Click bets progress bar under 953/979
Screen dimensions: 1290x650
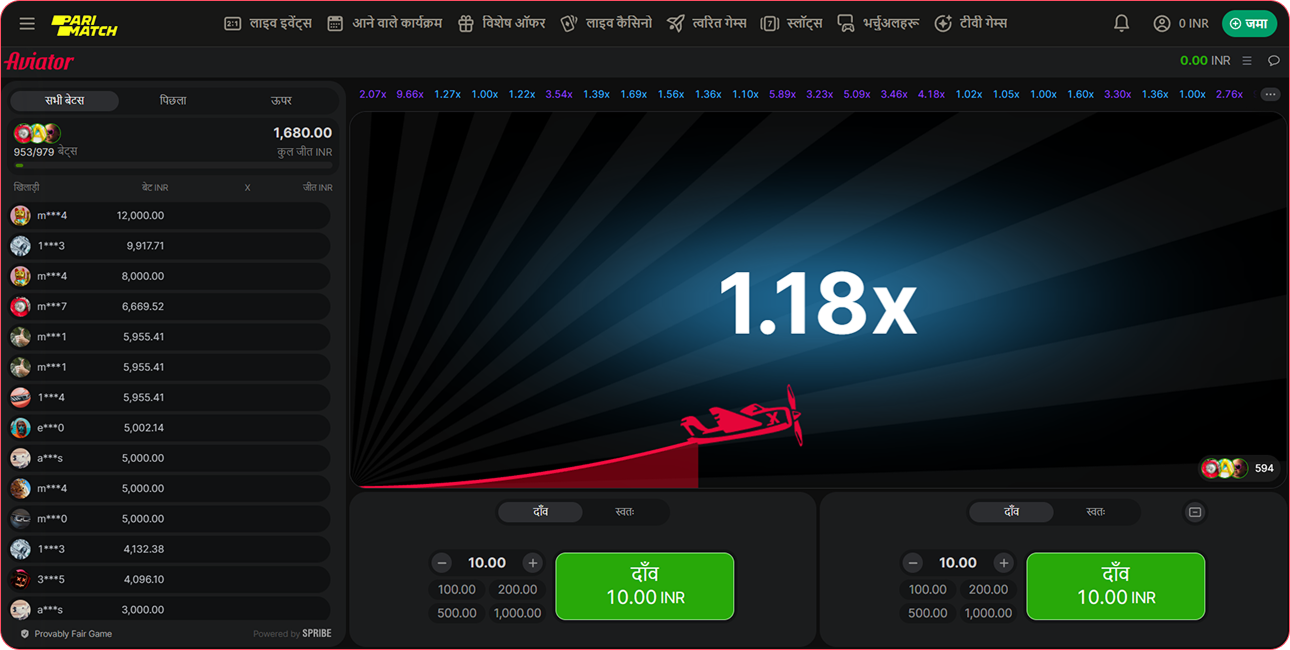point(173,165)
